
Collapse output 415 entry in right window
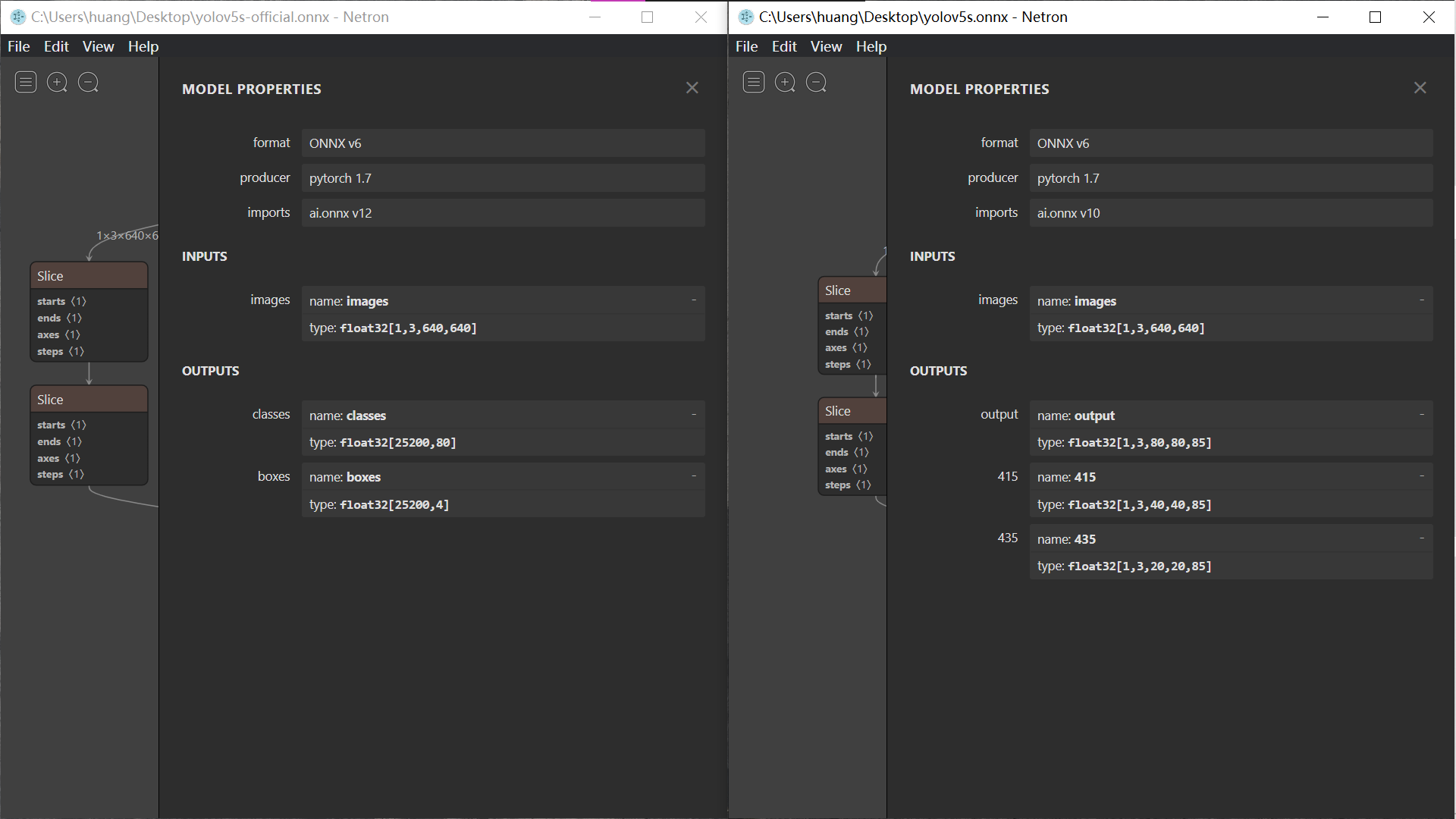(1422, 476)
